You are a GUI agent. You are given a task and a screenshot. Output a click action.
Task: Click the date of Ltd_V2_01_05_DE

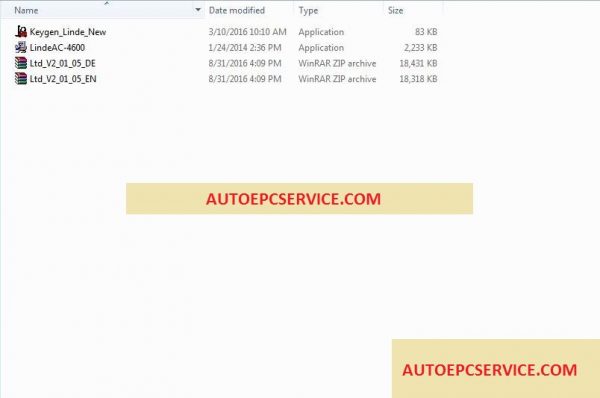click(x=245, y=64)
